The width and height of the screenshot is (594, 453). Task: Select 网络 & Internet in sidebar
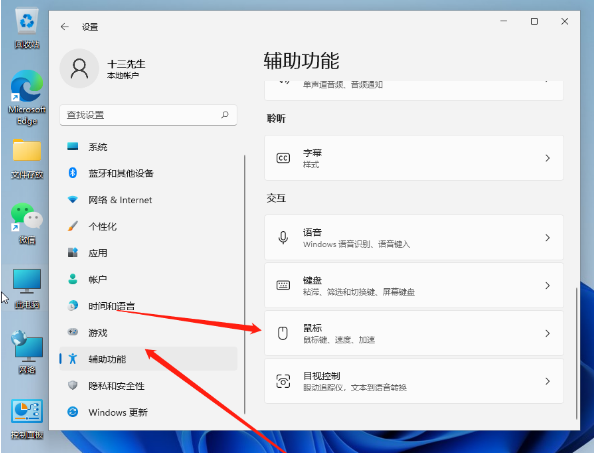click(x=148, y=200)
